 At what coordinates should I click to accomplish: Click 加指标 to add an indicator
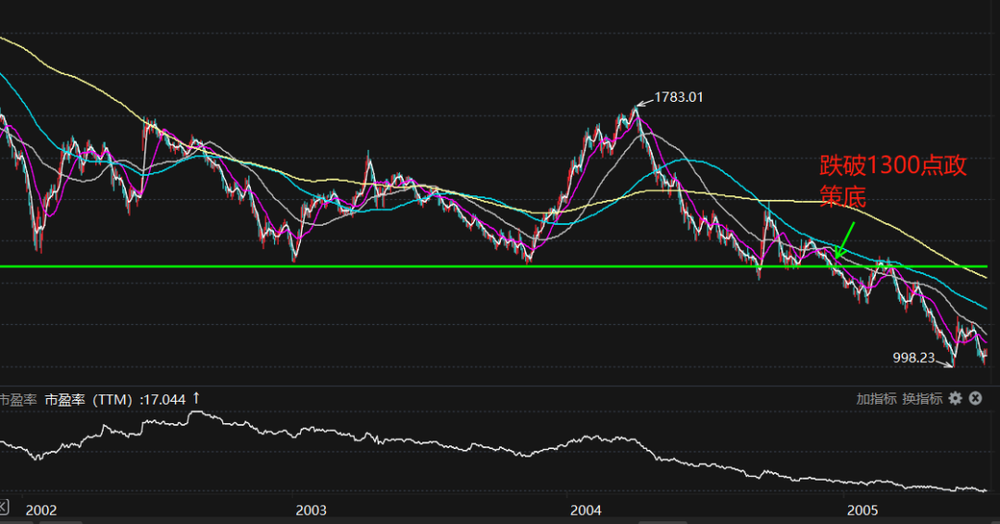click(877, 398)
